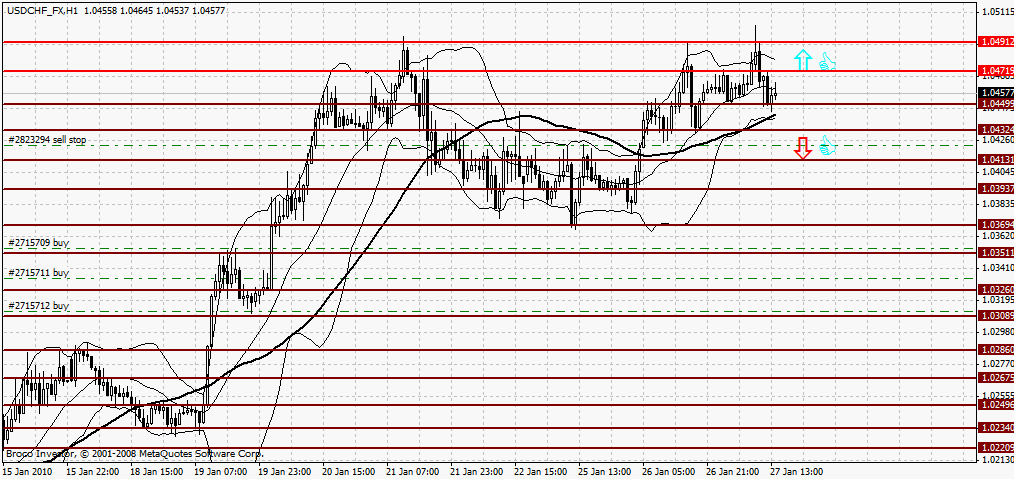Select the #2715709 buy order label
The height and width of the screenshot is (479, 1014).
pos(38,242)
